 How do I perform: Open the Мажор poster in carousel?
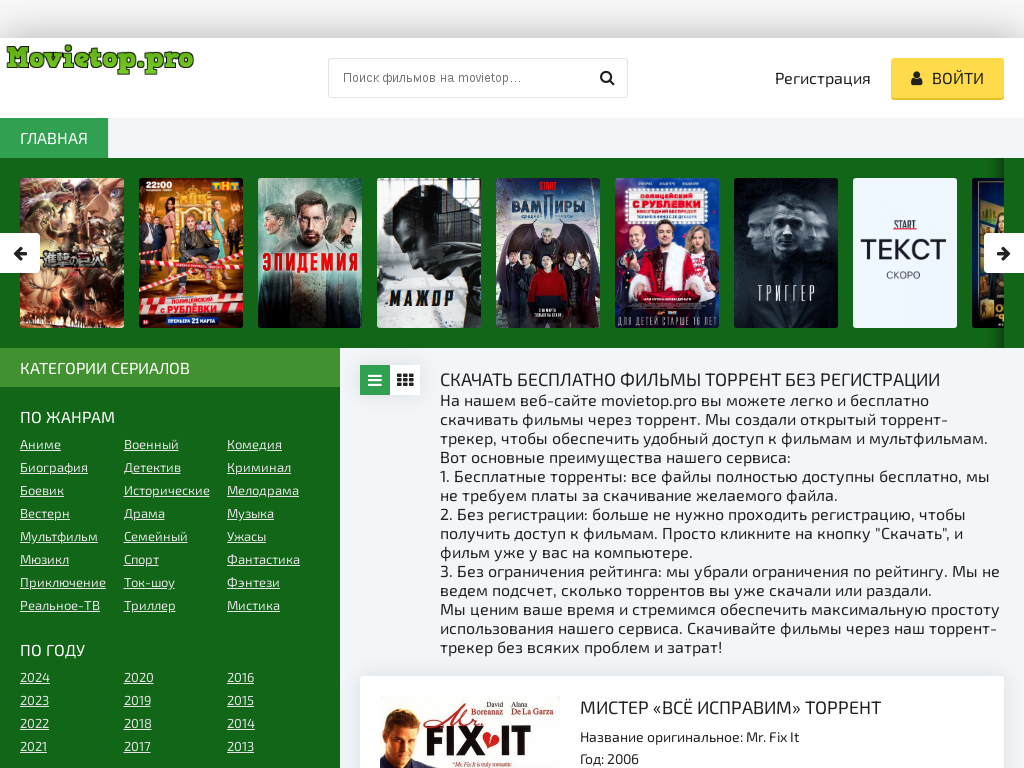pos(428,253)
